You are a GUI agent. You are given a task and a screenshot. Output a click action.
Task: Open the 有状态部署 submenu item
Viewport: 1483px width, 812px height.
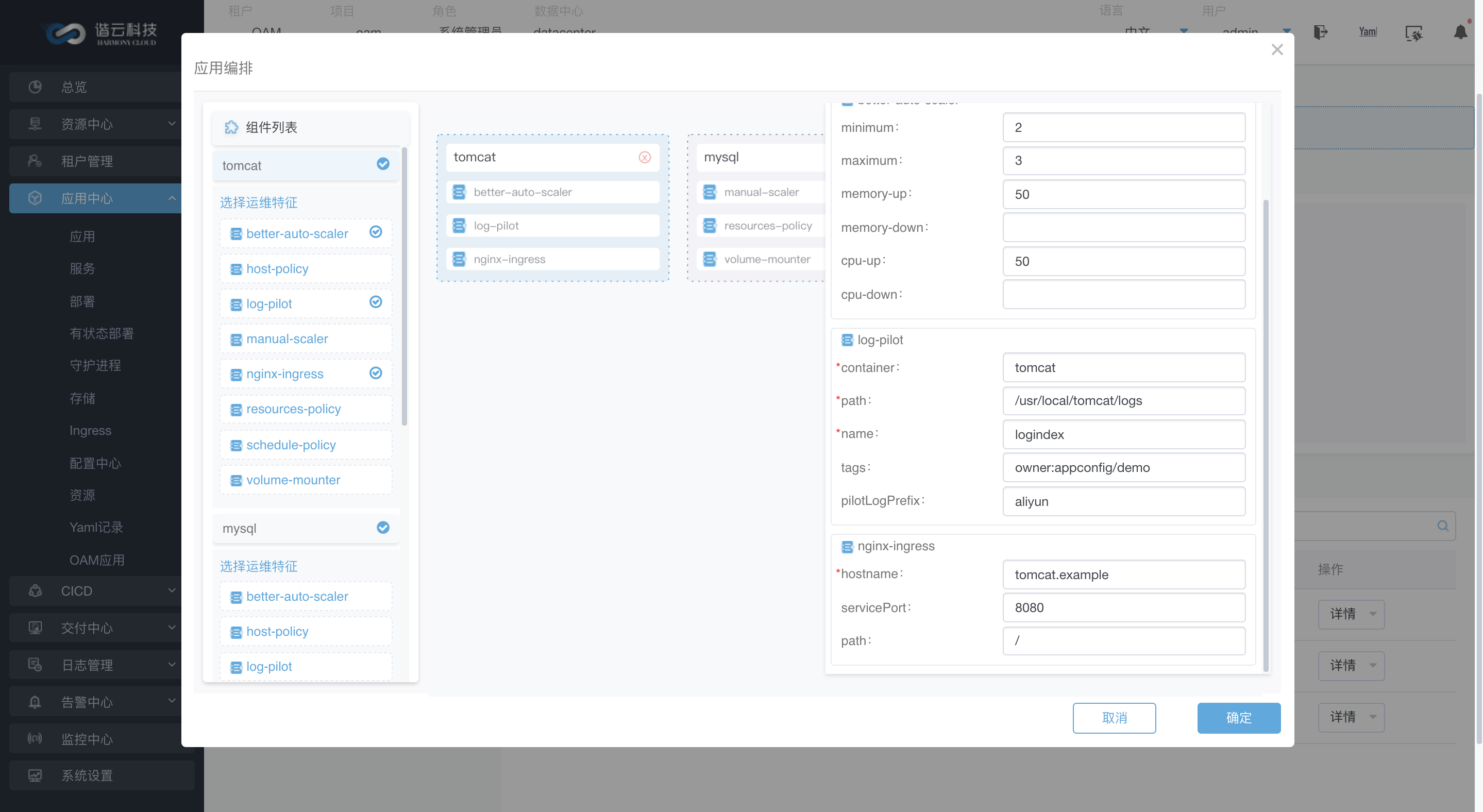click(102, 334)
